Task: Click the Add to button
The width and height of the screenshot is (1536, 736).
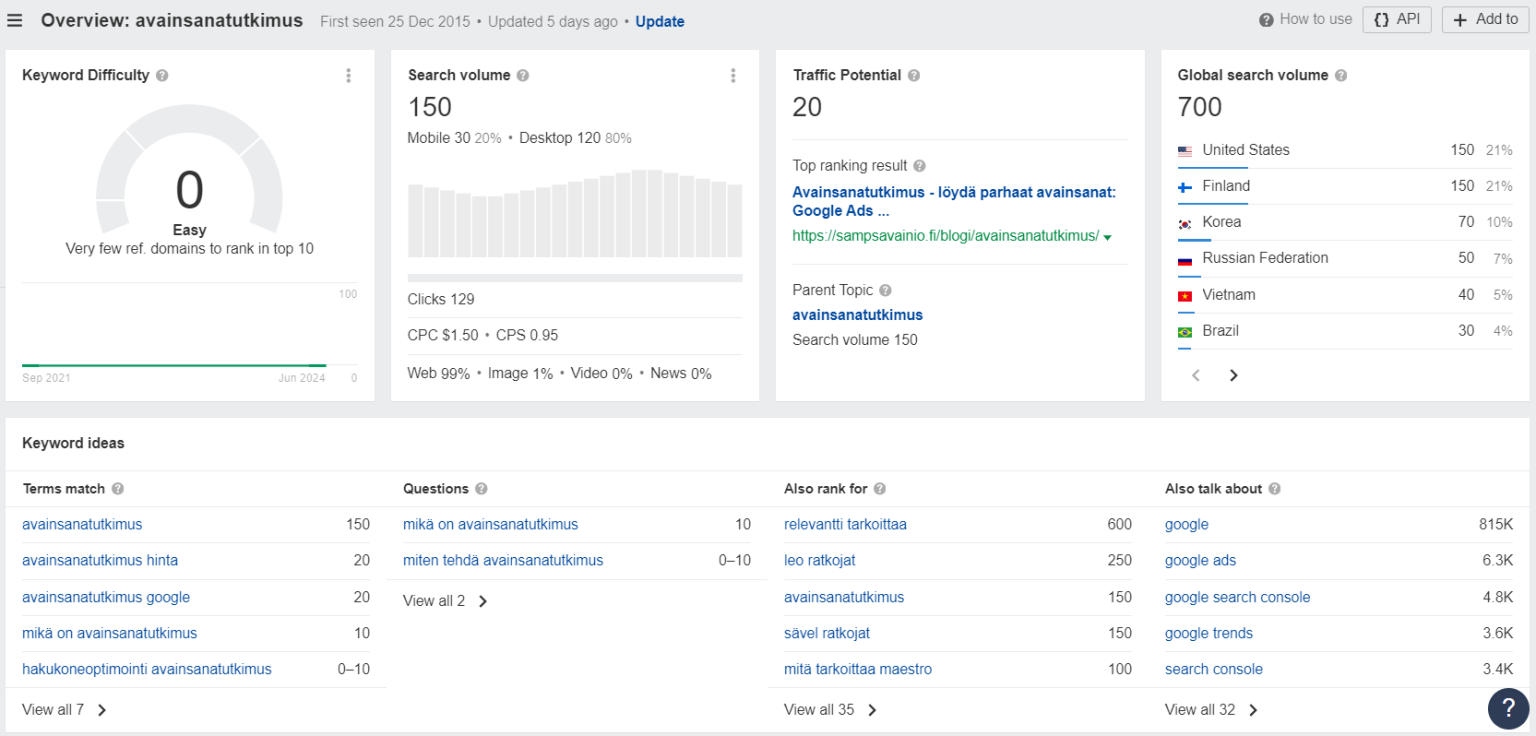Action: pyautogui.click(x=1486, y=19)
